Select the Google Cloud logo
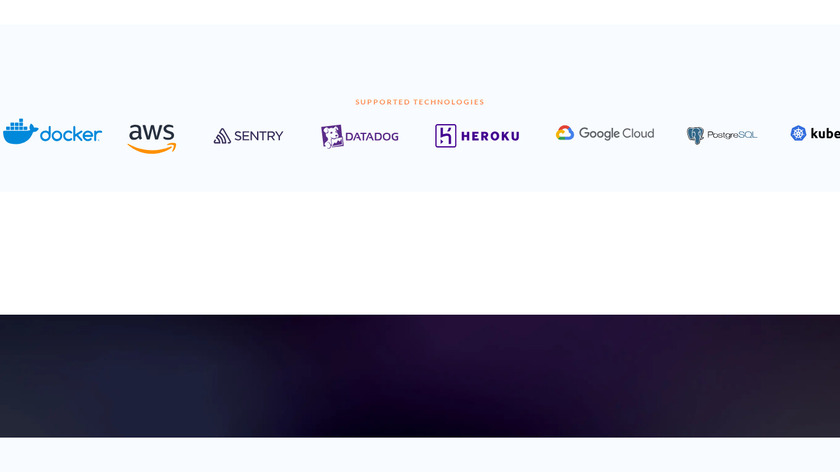 coord(605,133)
